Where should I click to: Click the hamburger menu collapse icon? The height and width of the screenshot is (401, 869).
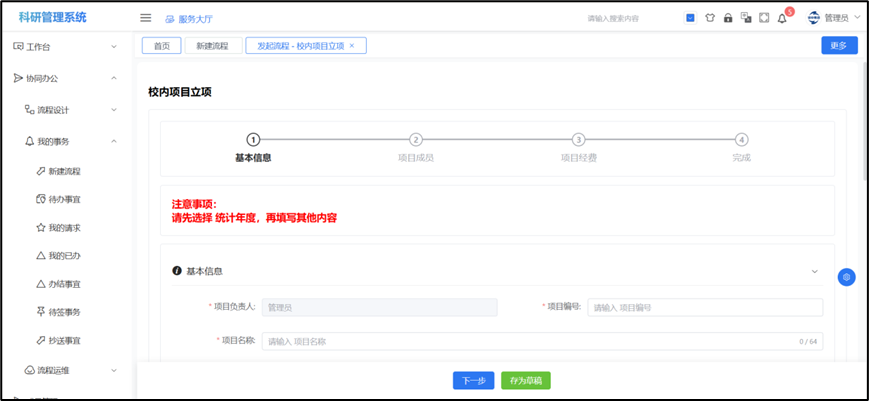point(145,18)
